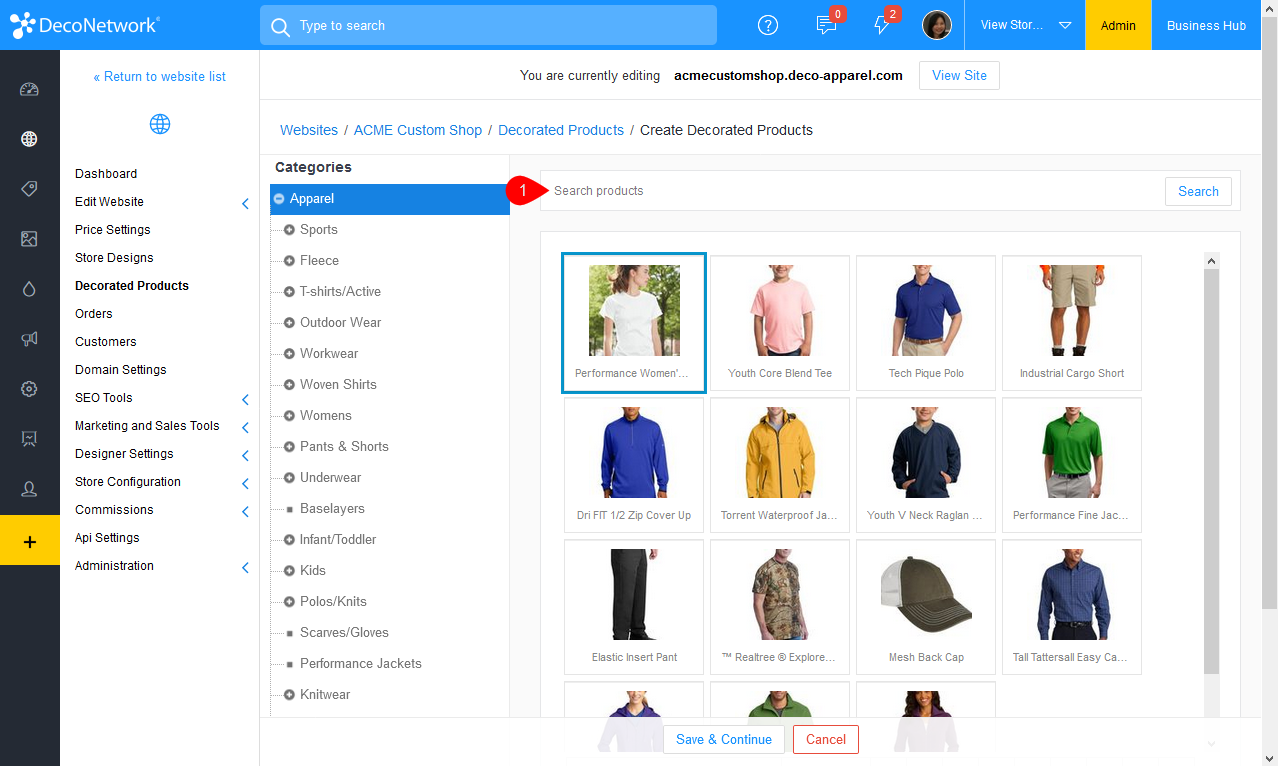Click the yellow plus icon in sidebar
Screen dimensions: 1278x766
[x=29, y=540]
